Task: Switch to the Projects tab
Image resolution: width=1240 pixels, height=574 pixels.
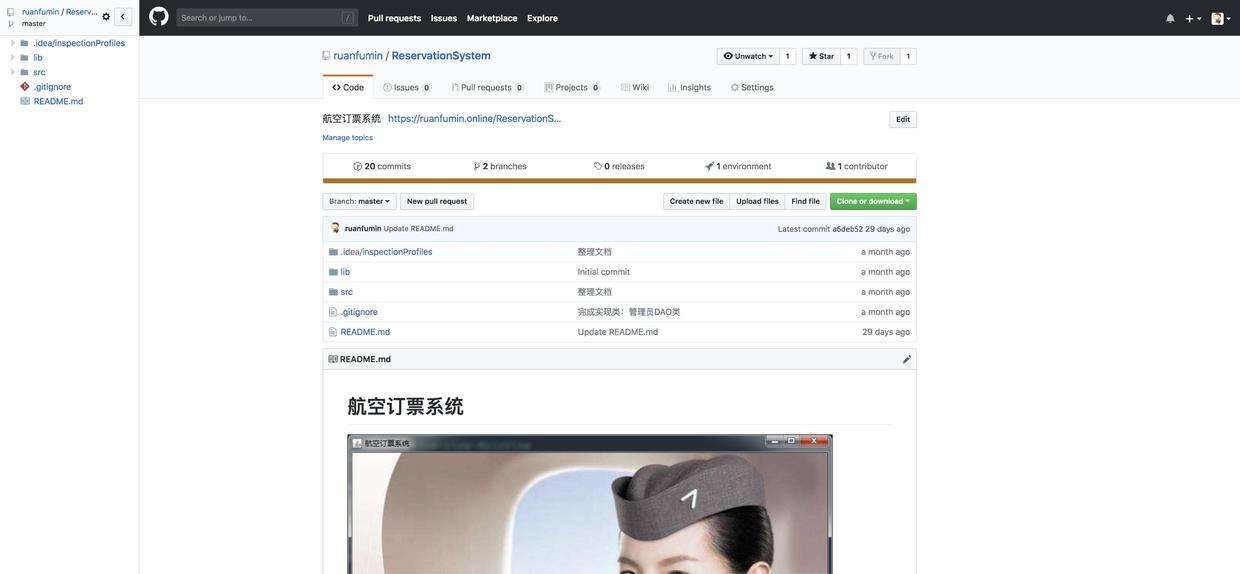Action: coord(571,87)
